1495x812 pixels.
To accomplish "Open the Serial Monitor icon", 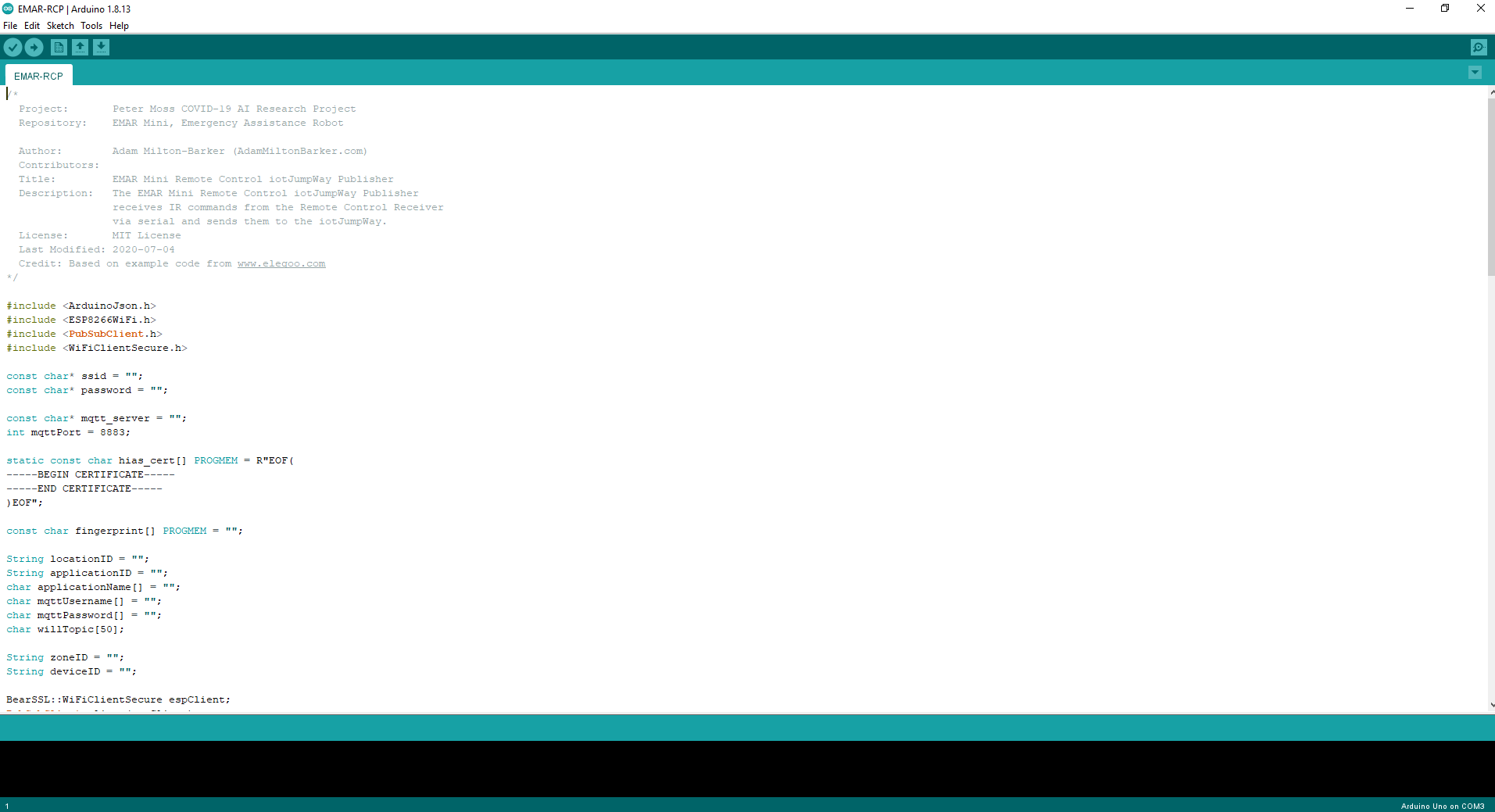I will pyautogui.click(x=1479, y=48).
